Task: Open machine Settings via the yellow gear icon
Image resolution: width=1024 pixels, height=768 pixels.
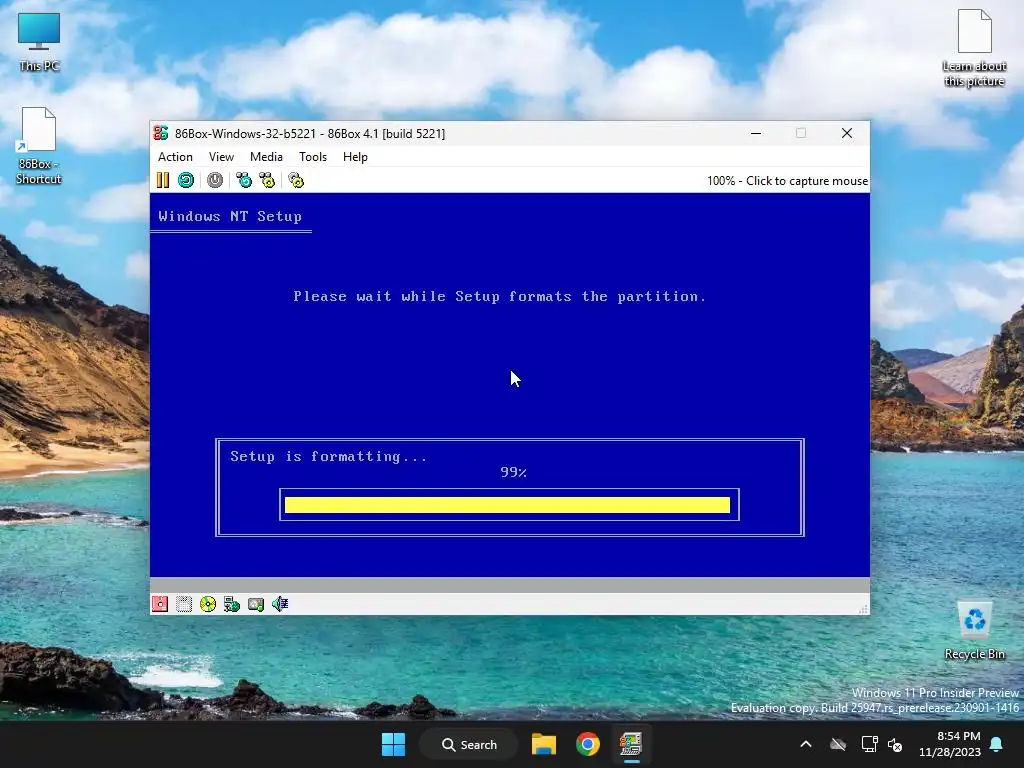Action: tap(296, 180)
